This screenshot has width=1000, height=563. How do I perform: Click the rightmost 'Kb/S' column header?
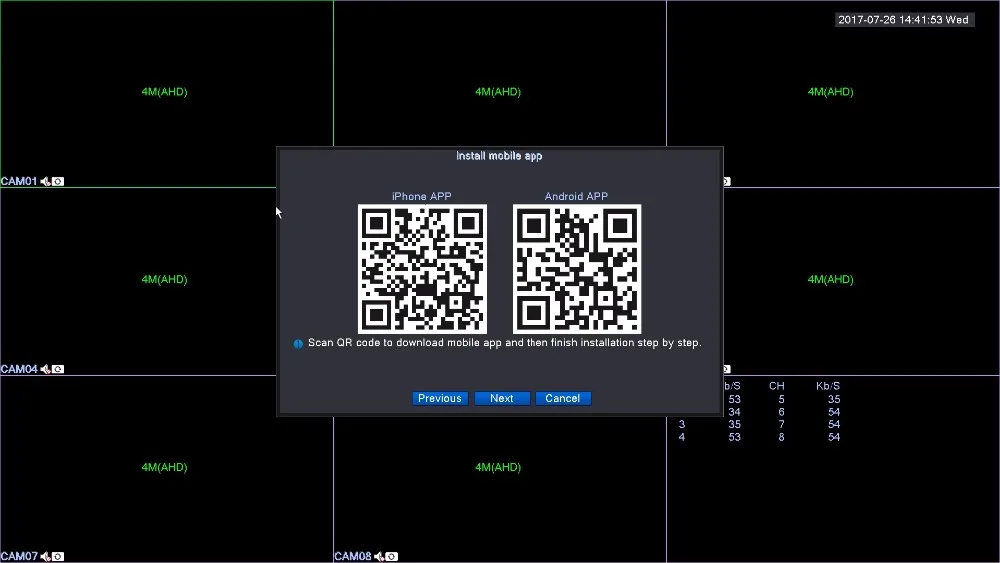828,386
